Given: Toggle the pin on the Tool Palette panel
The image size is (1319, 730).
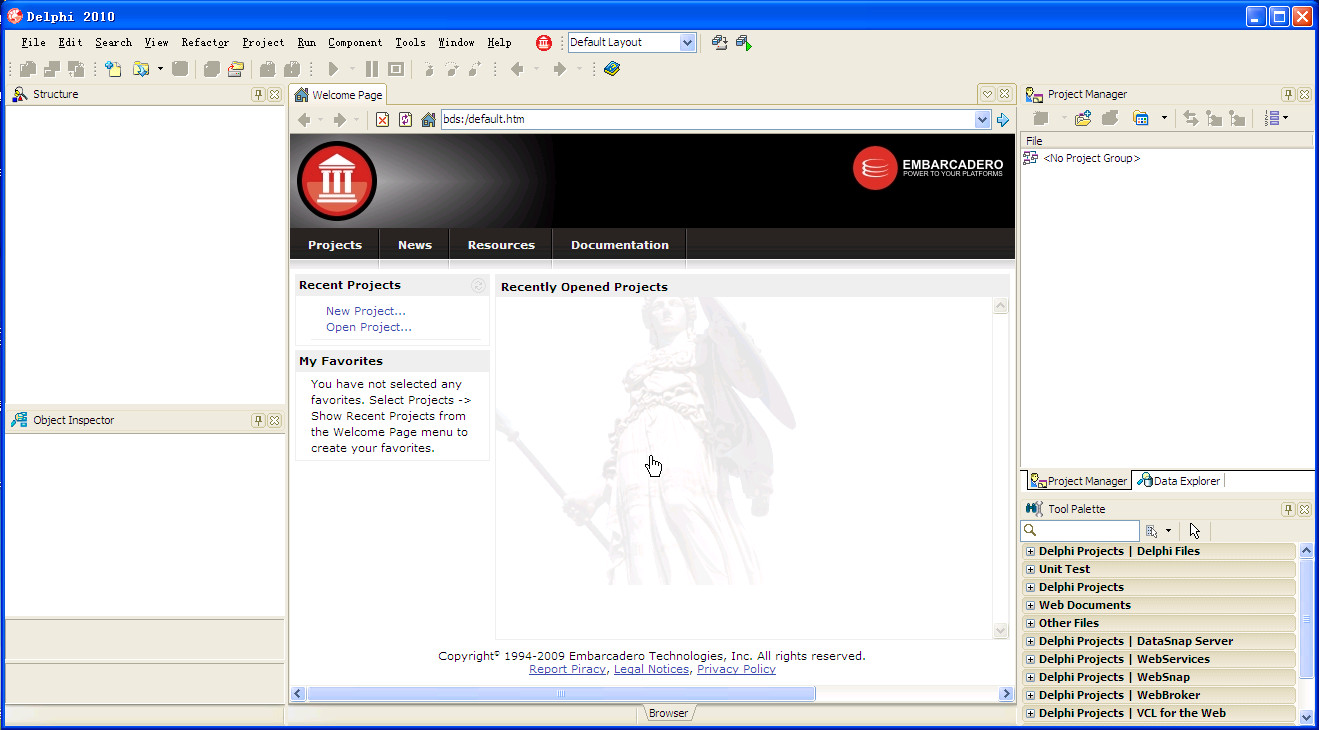Looking at the screenshot, I should pos(1288,509).
